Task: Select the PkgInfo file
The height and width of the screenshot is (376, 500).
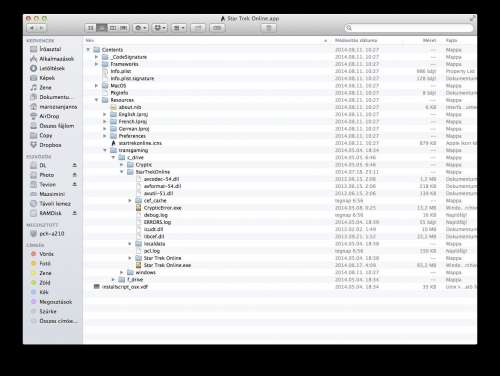Action: pyautogui.click(x=119, y=93)
